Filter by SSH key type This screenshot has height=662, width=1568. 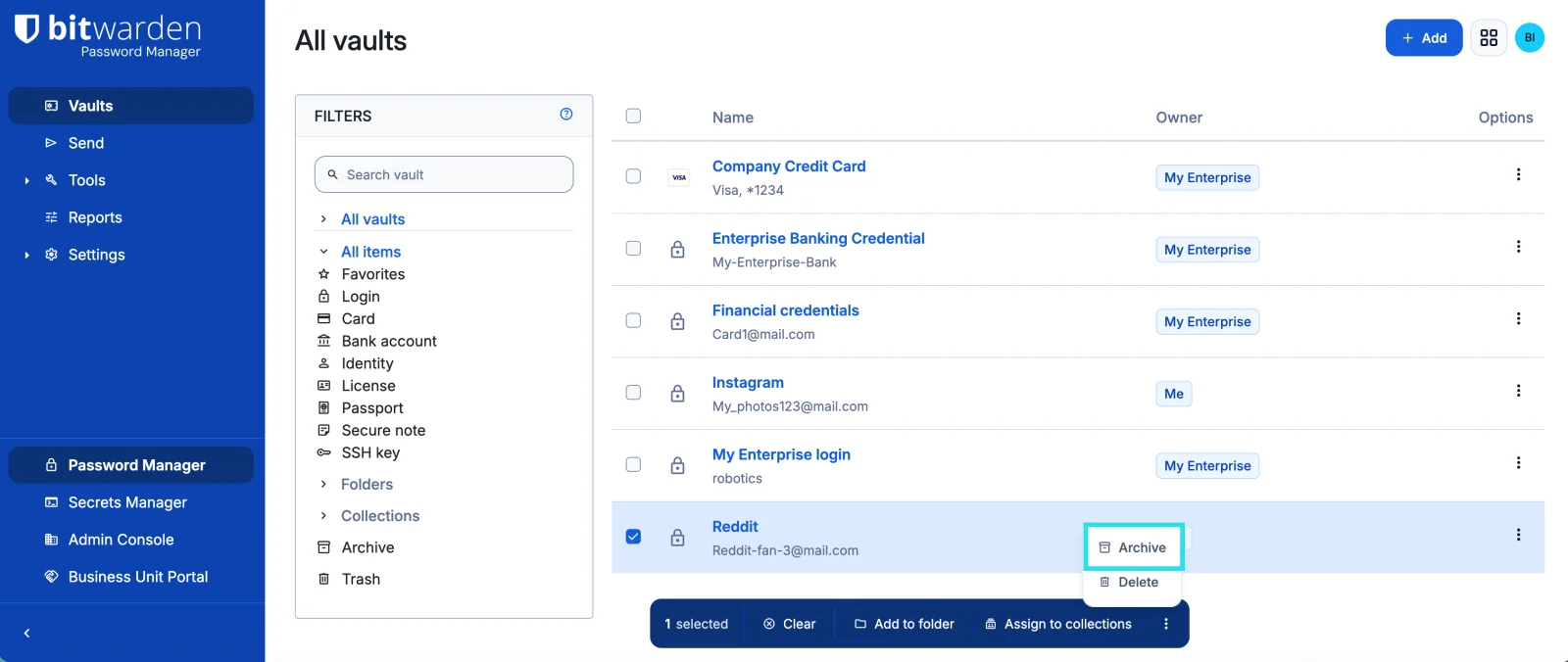click(369, 452)
